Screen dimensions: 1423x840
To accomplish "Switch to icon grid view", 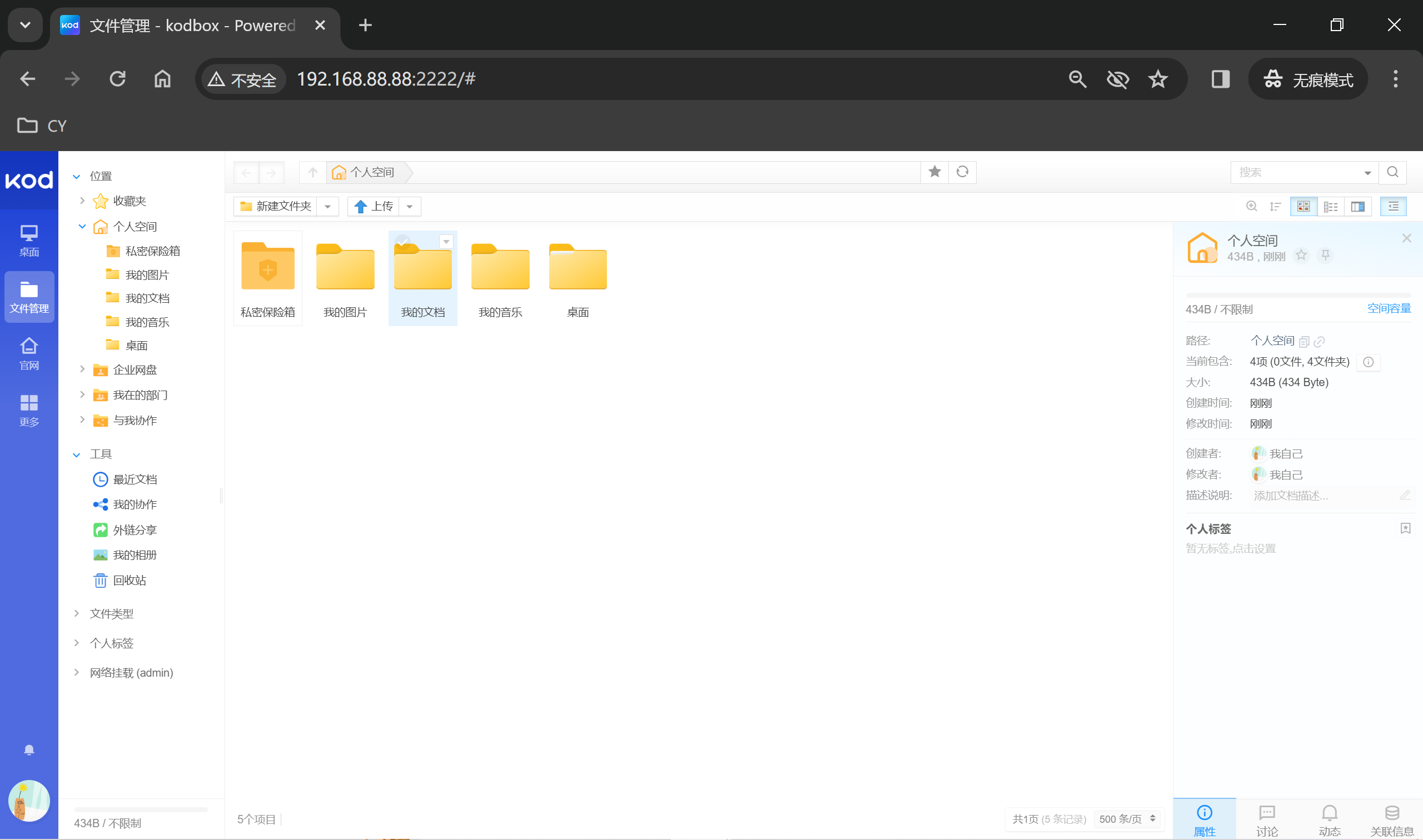I will [x=1303, y=207].
